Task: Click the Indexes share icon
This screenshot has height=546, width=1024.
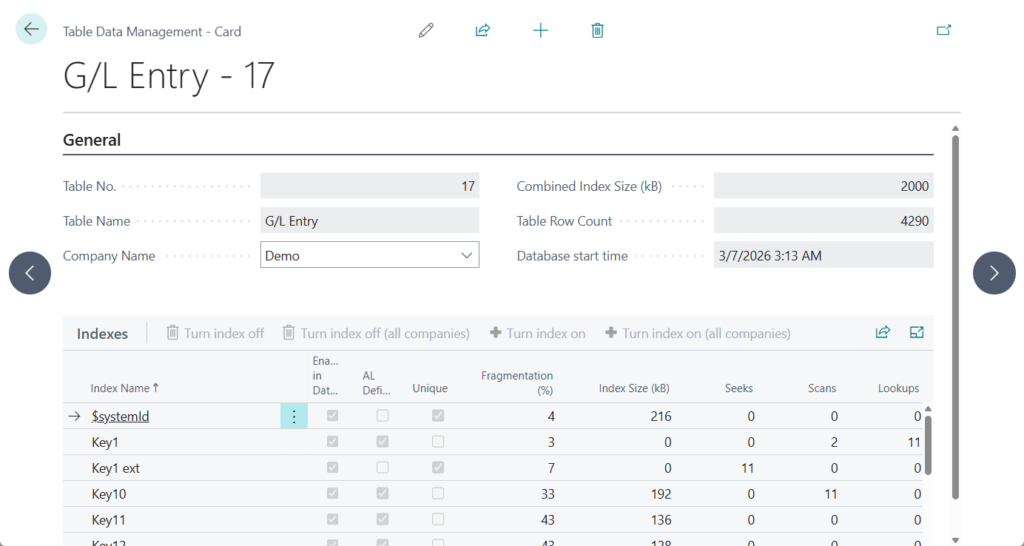Action: tap(882, 333)
